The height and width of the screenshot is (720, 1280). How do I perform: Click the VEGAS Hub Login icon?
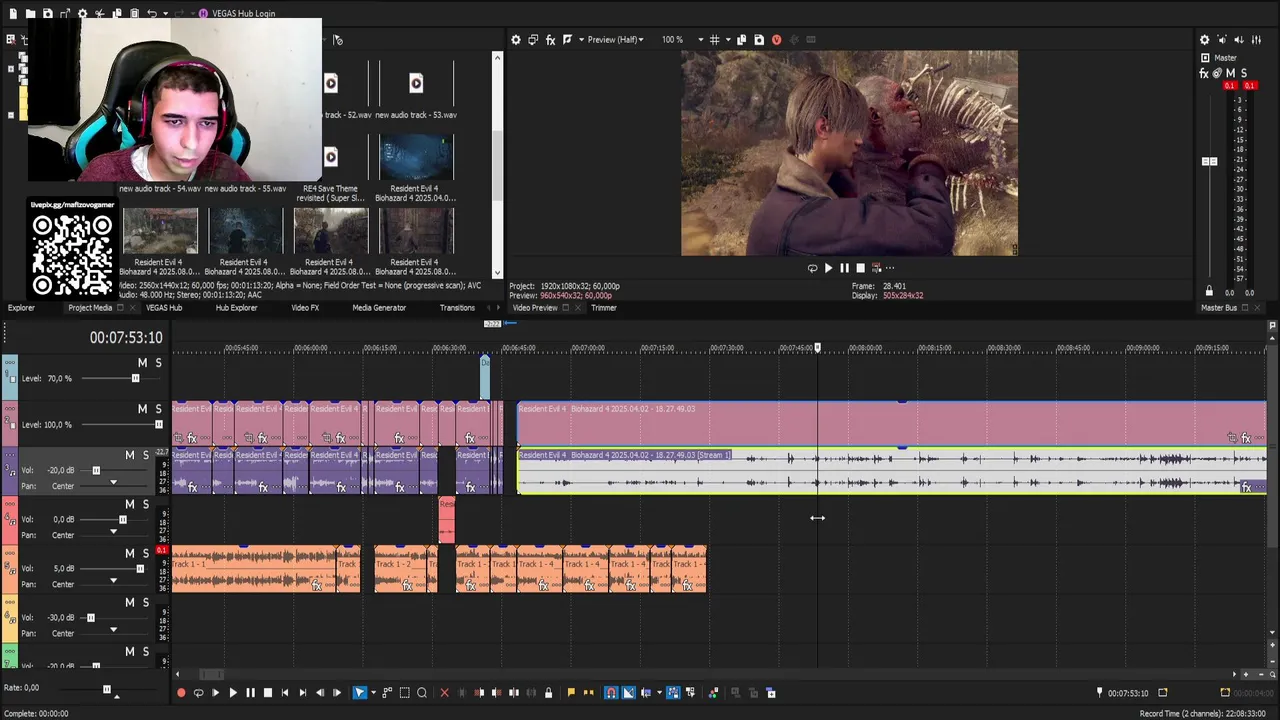(203, 14)
